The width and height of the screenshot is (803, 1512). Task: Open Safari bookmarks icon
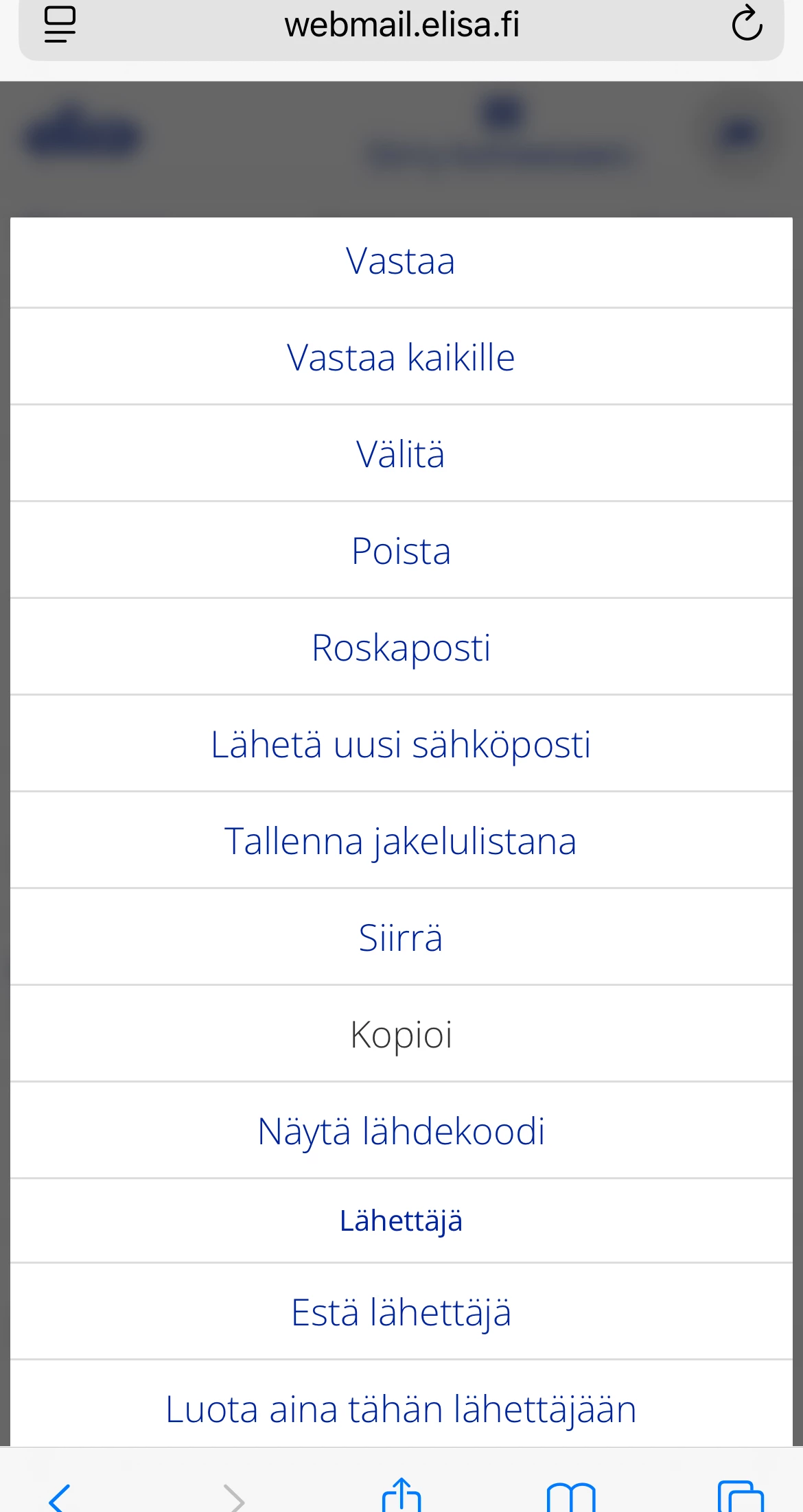click(x=571, y=1497)
